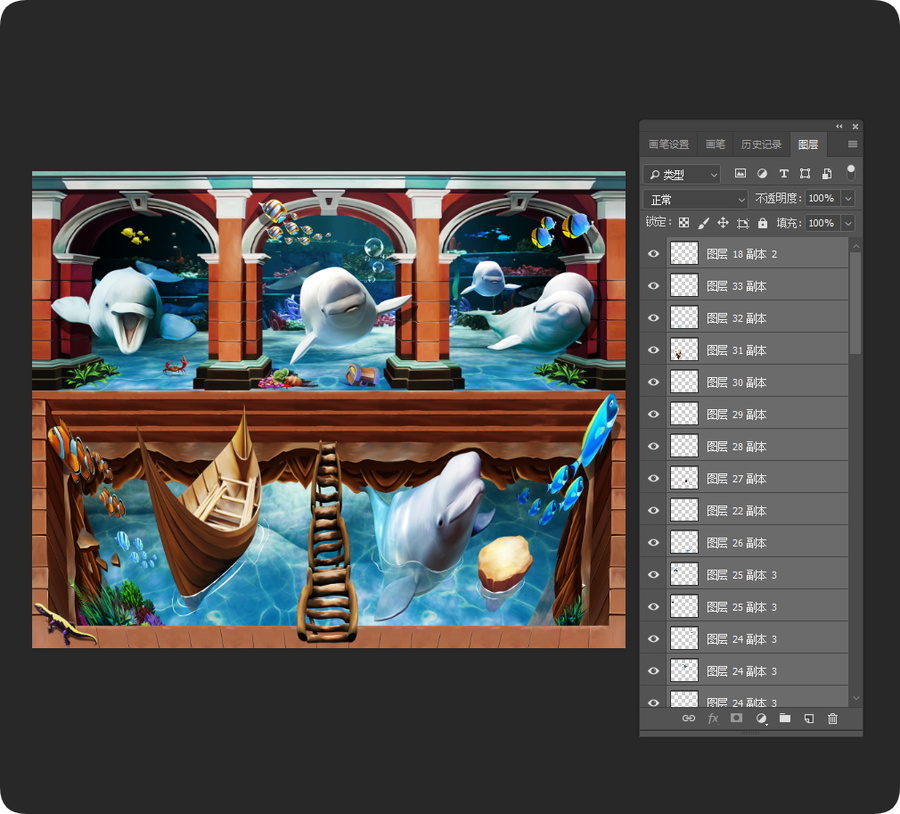Expand the 填充 fill slider arrow
900x814 pixels.
coord(848,223)
